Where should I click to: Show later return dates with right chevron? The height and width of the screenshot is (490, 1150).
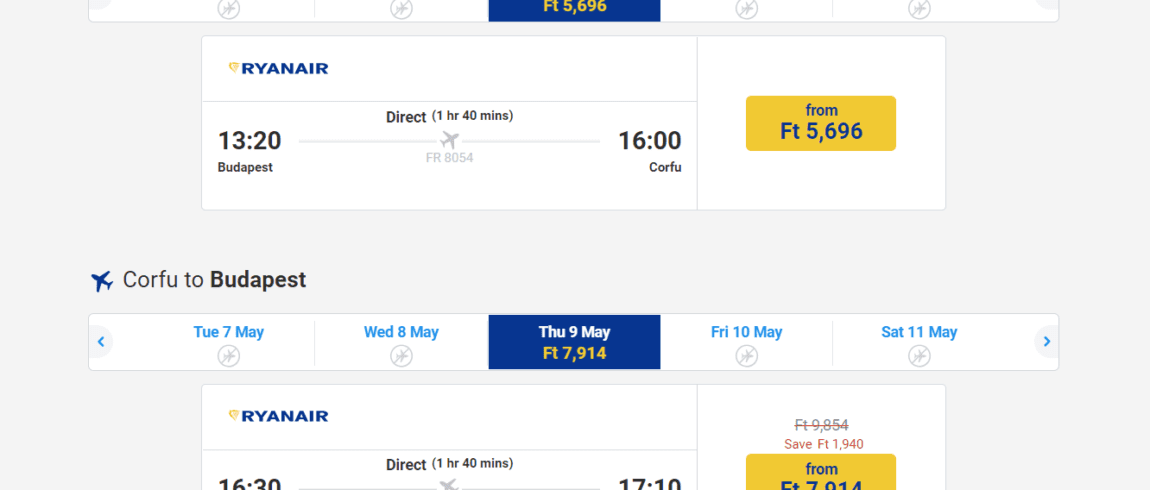1047,342
